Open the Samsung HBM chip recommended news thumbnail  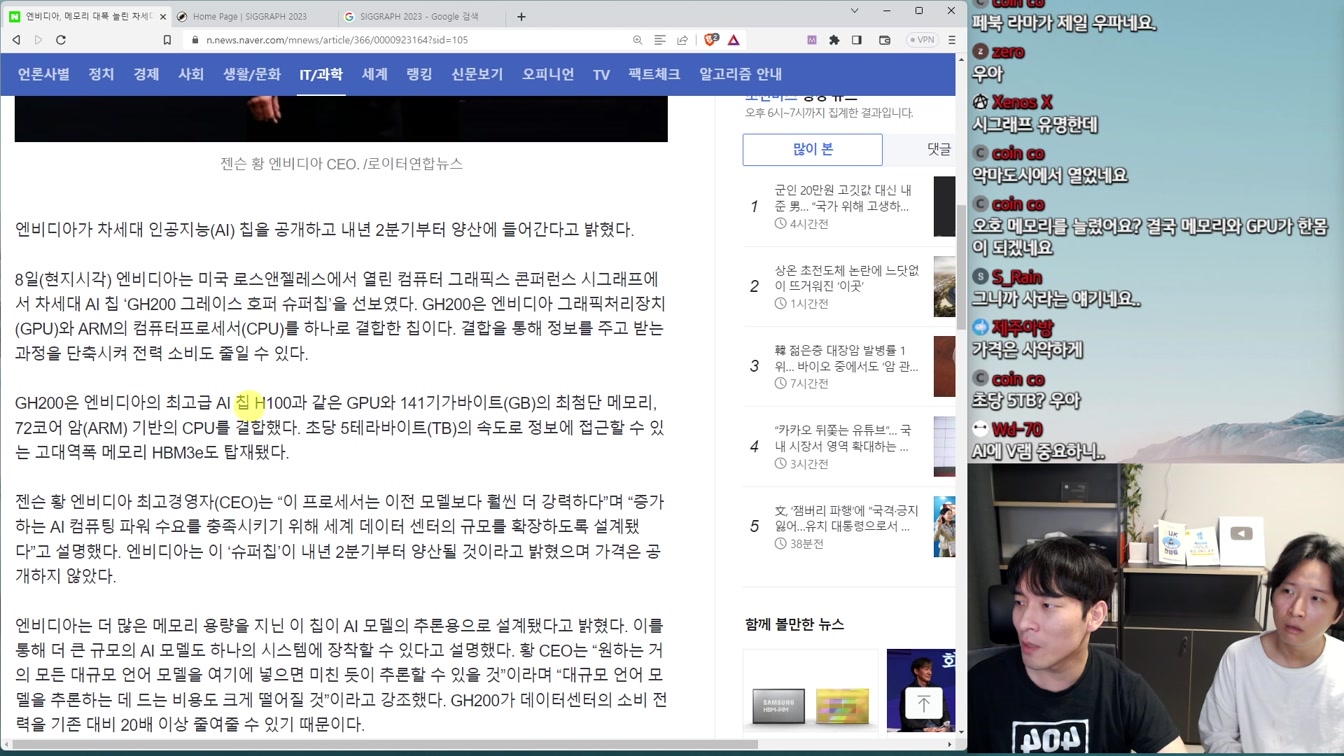(x=810, y=690)
